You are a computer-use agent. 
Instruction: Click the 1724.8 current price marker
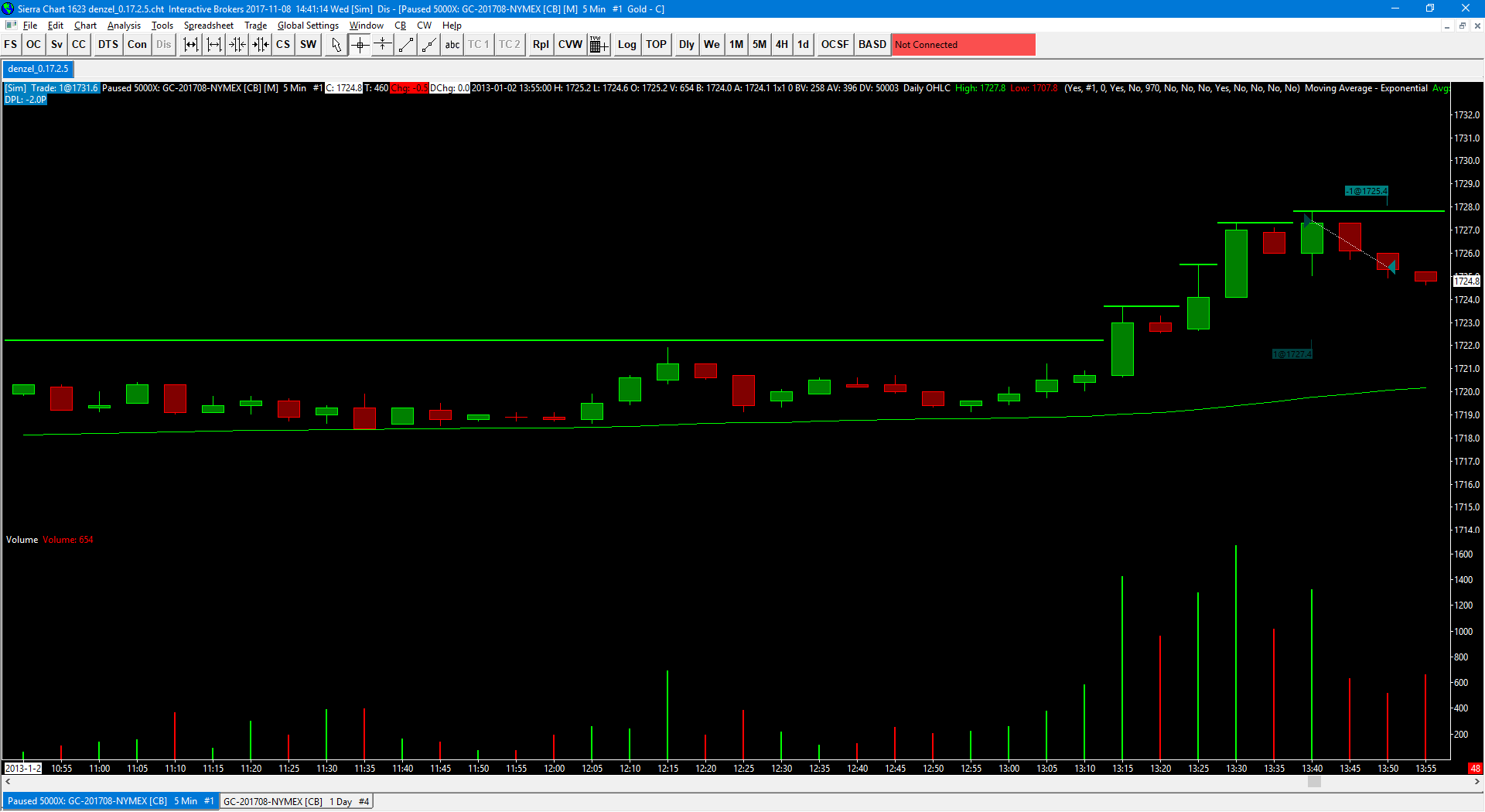pyautogui.click(x=1467, y=281)
